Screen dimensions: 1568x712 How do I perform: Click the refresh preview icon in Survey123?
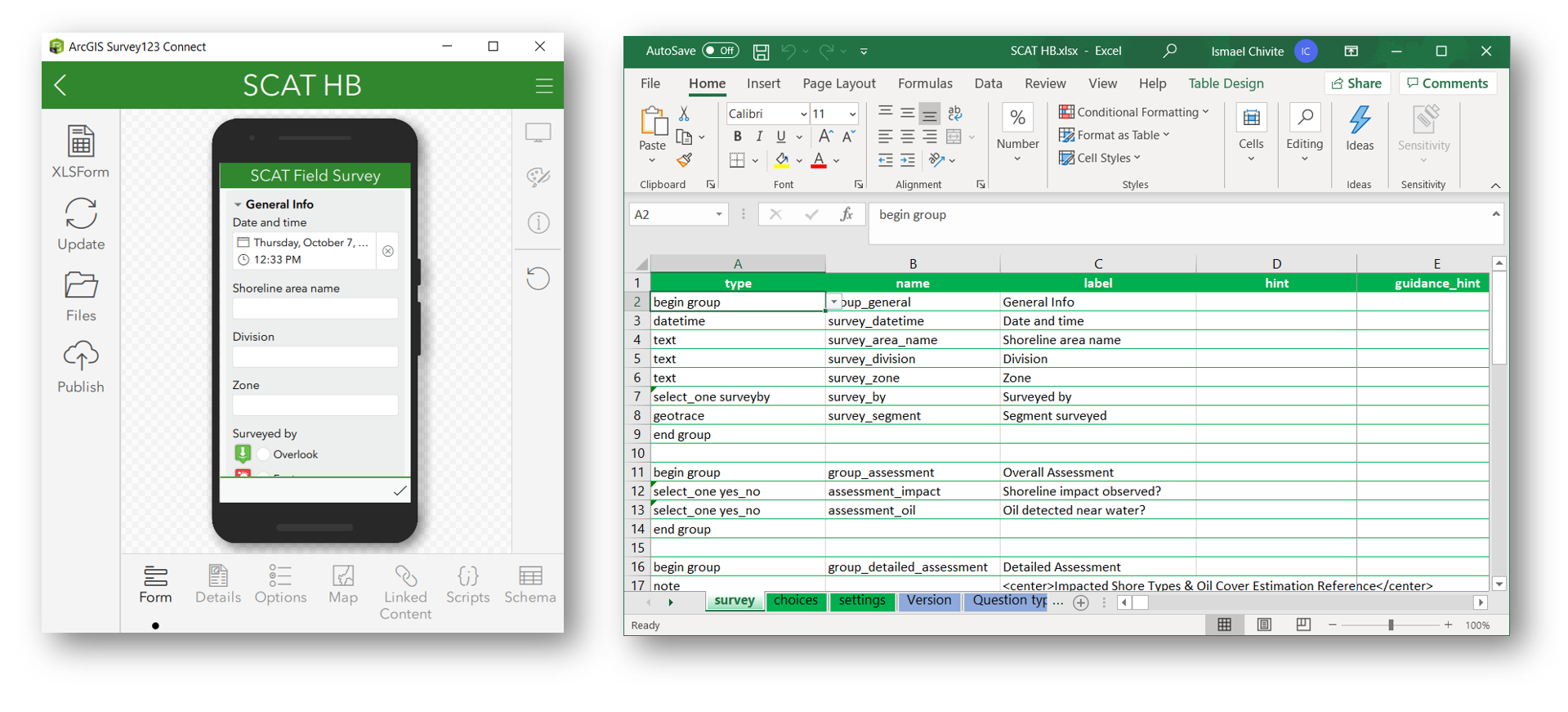click(538, 278)
